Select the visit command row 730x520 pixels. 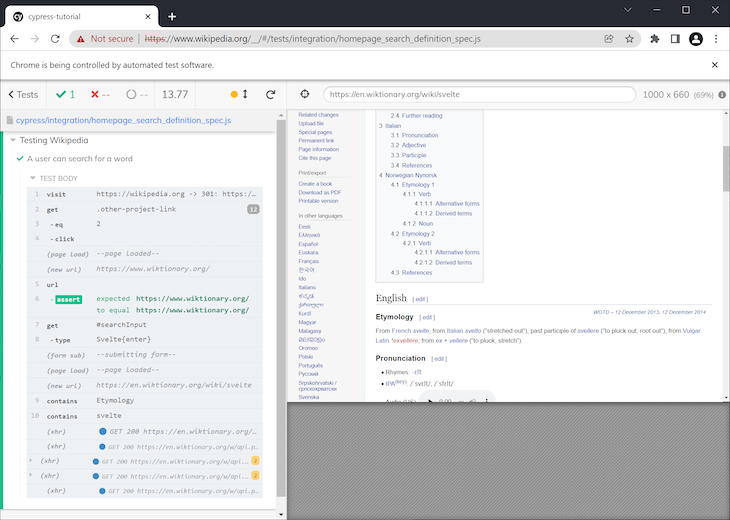point(144,194)
